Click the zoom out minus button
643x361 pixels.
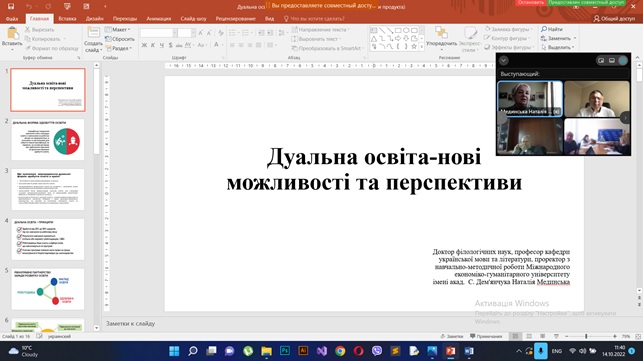coord(567,336)
